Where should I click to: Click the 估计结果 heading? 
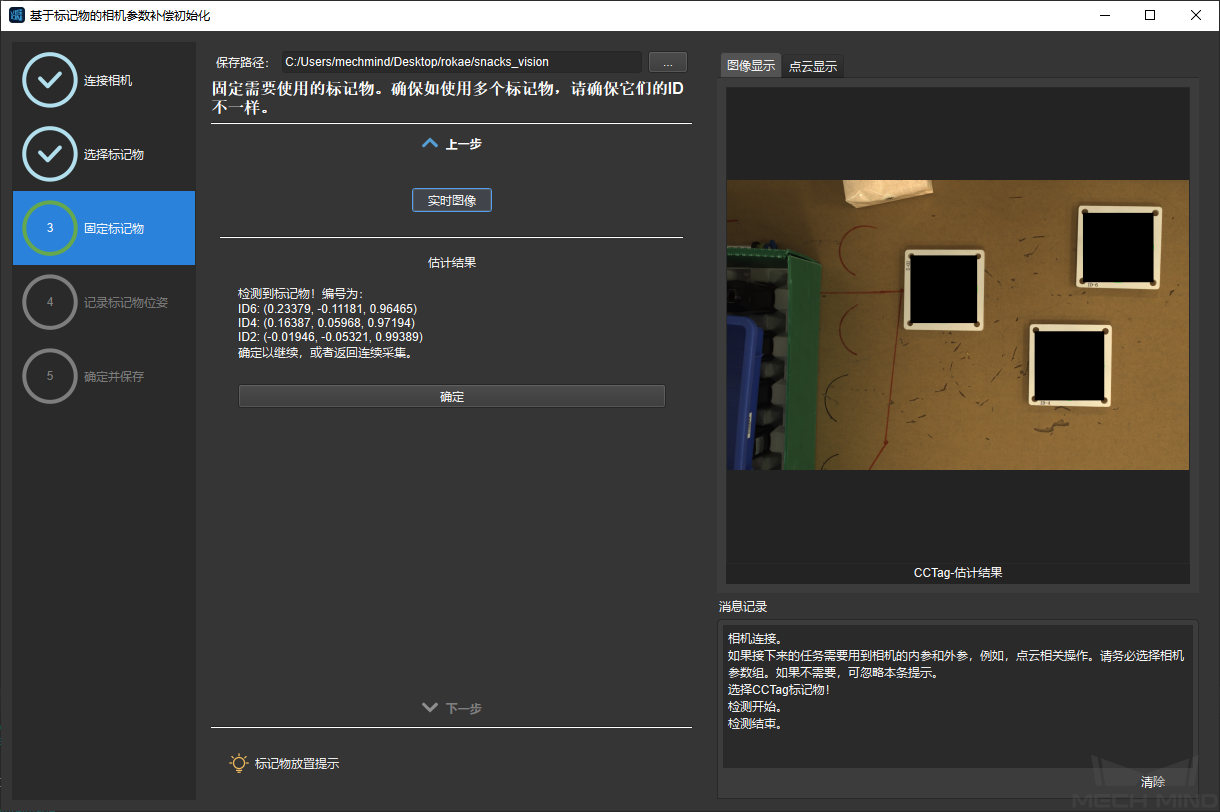[x=452, y=263]
